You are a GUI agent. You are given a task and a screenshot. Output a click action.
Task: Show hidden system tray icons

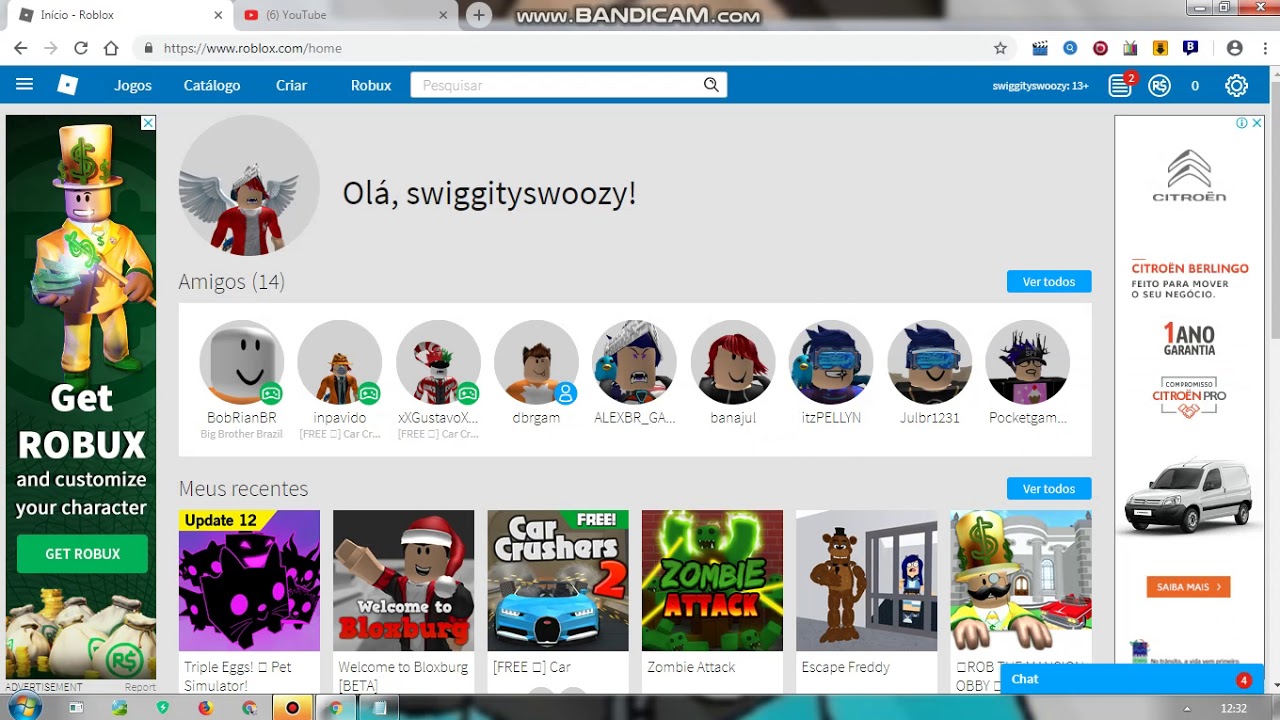(x=1188, y=709)
